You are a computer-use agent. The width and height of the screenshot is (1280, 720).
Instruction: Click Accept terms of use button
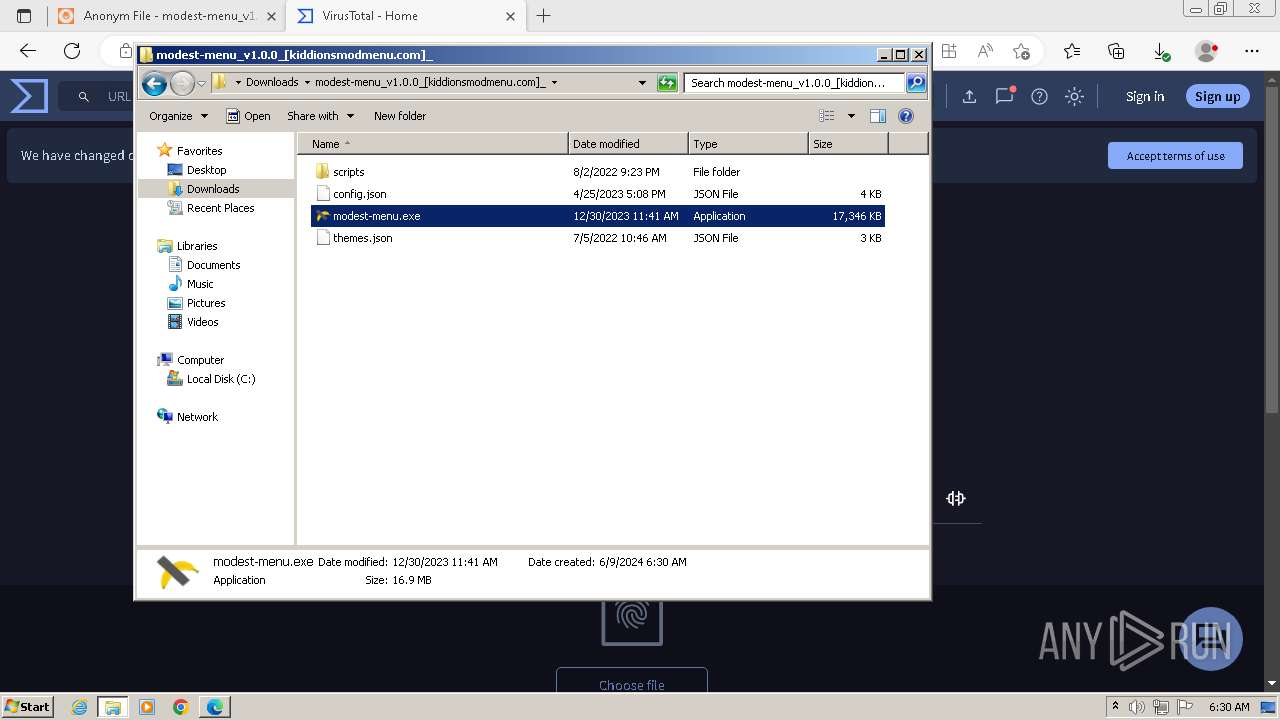pyautogui.click(x=1175, y=156)
